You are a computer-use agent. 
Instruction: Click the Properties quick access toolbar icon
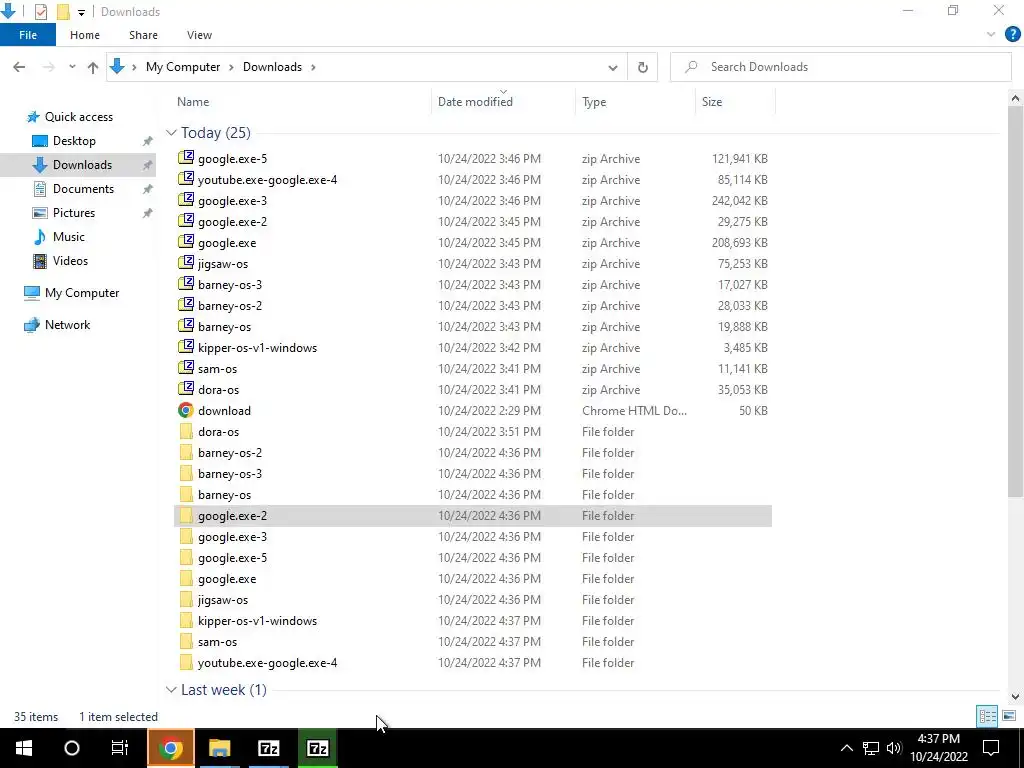(40, 12)
